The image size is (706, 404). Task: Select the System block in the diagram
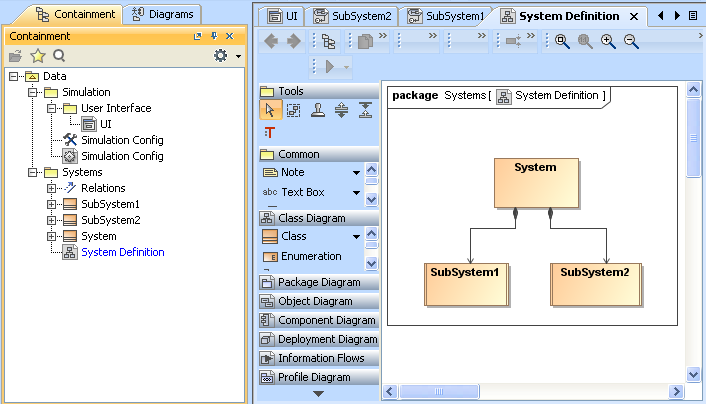tap(535, 183)
